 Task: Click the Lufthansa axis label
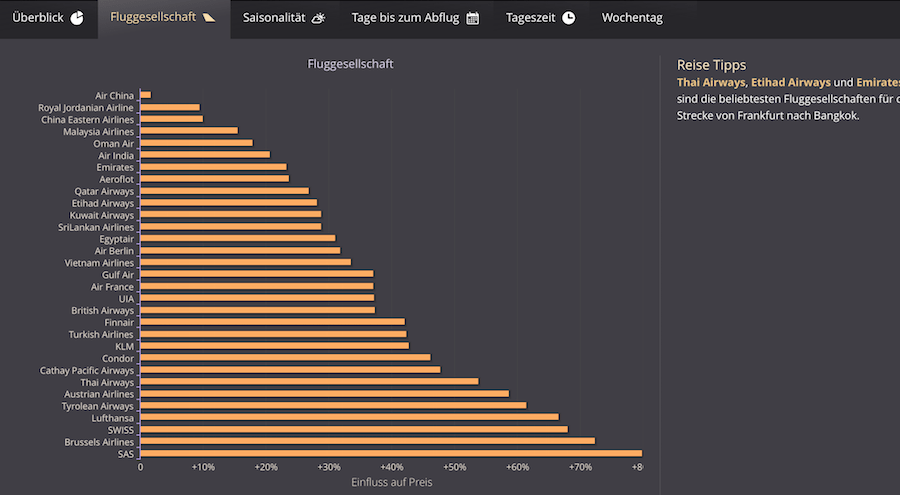point(112,418)
